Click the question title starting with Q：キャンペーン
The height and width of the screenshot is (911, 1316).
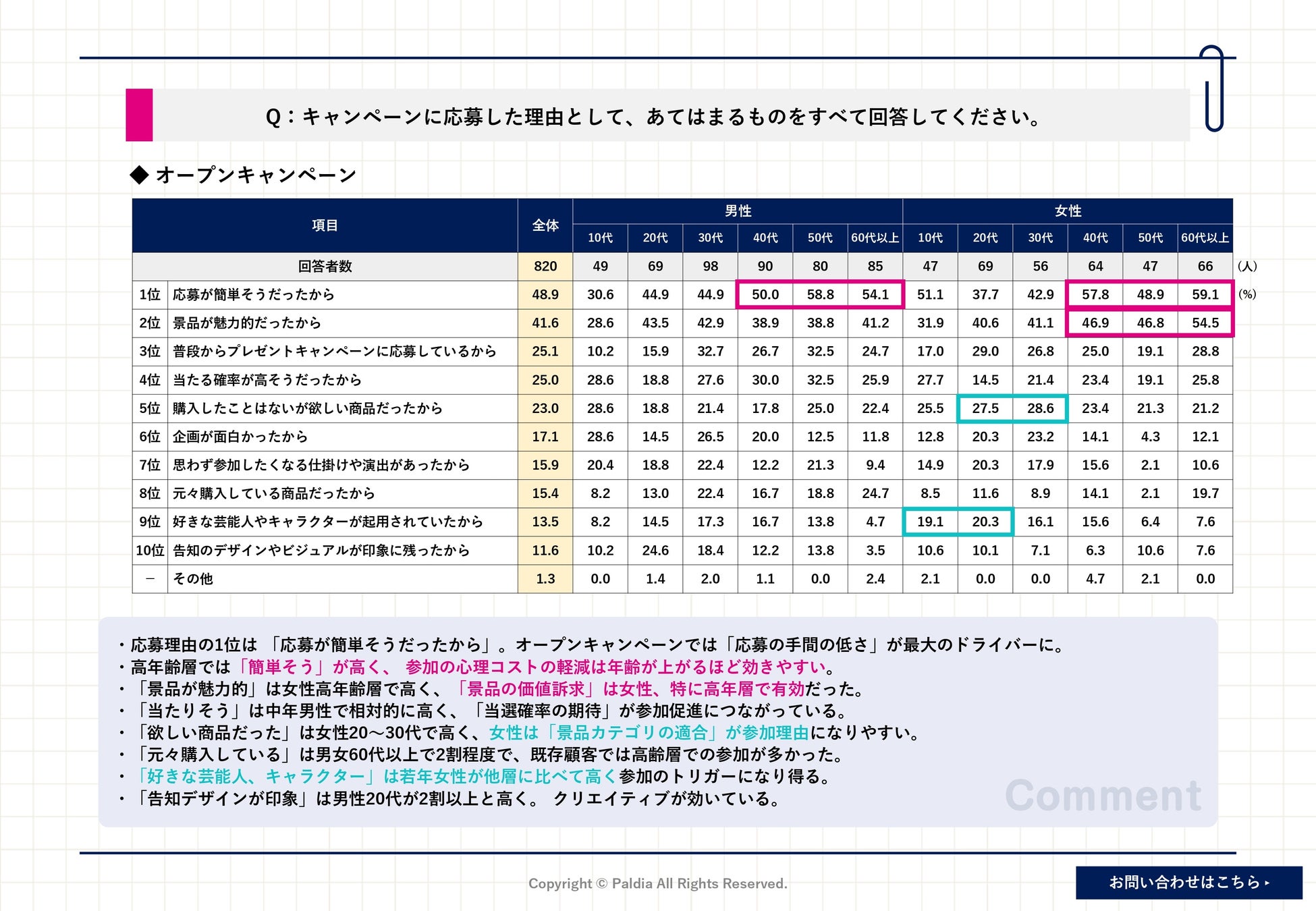[653, 117]
